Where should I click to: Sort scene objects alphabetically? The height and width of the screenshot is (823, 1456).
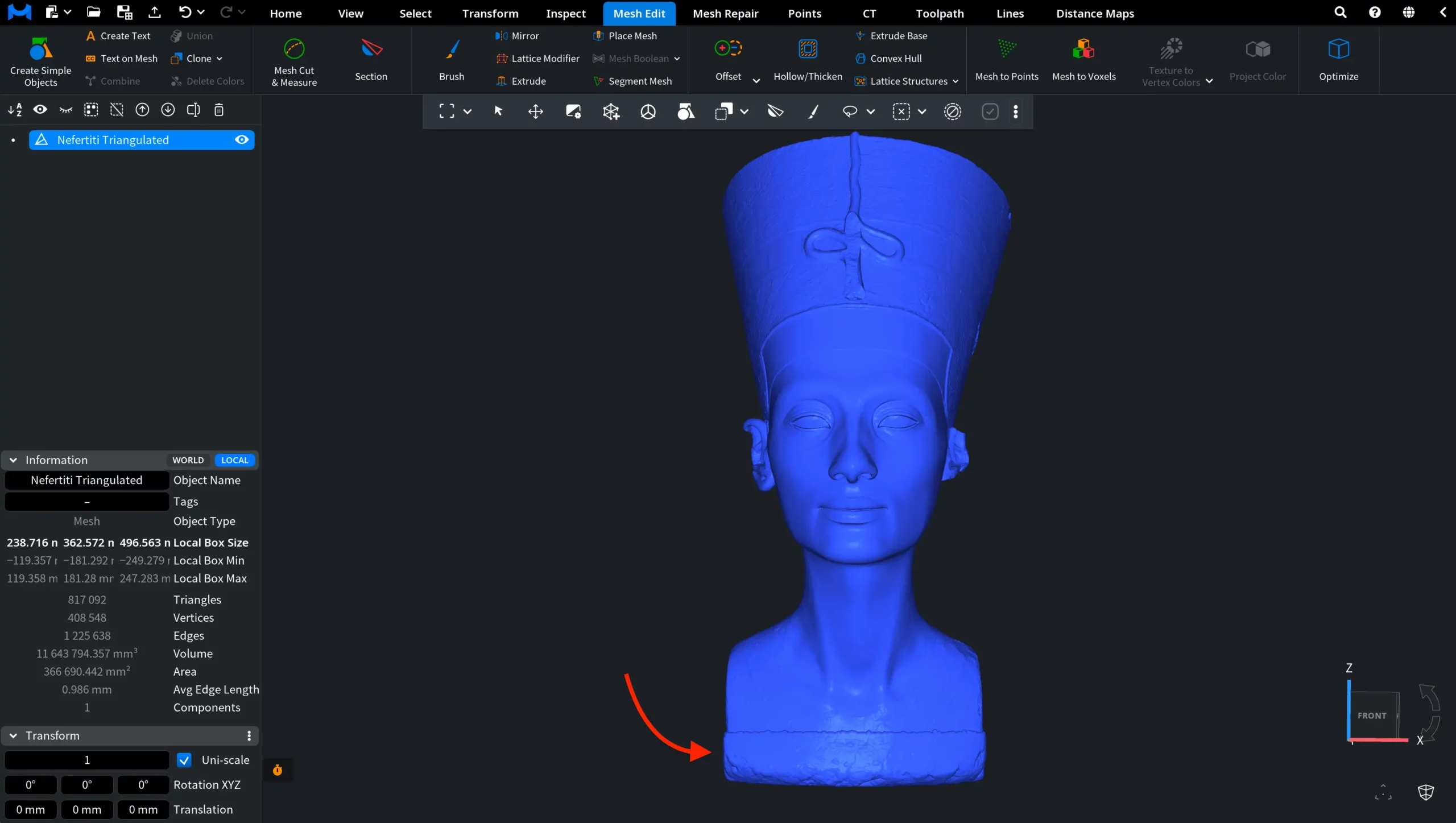click(x=15, y=110)
